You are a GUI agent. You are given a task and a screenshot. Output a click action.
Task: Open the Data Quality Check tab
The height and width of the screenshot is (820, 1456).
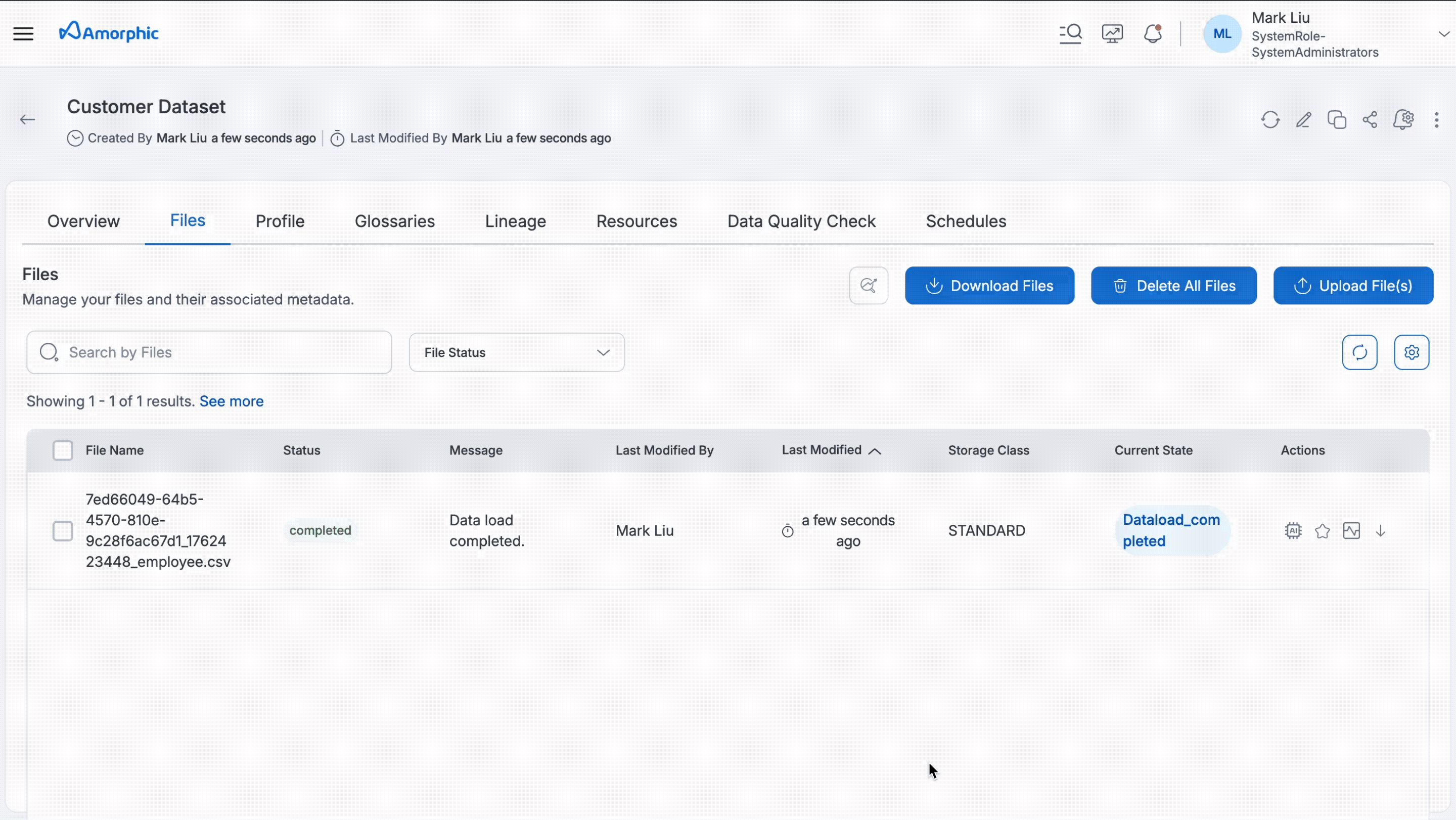click(801, 221)
